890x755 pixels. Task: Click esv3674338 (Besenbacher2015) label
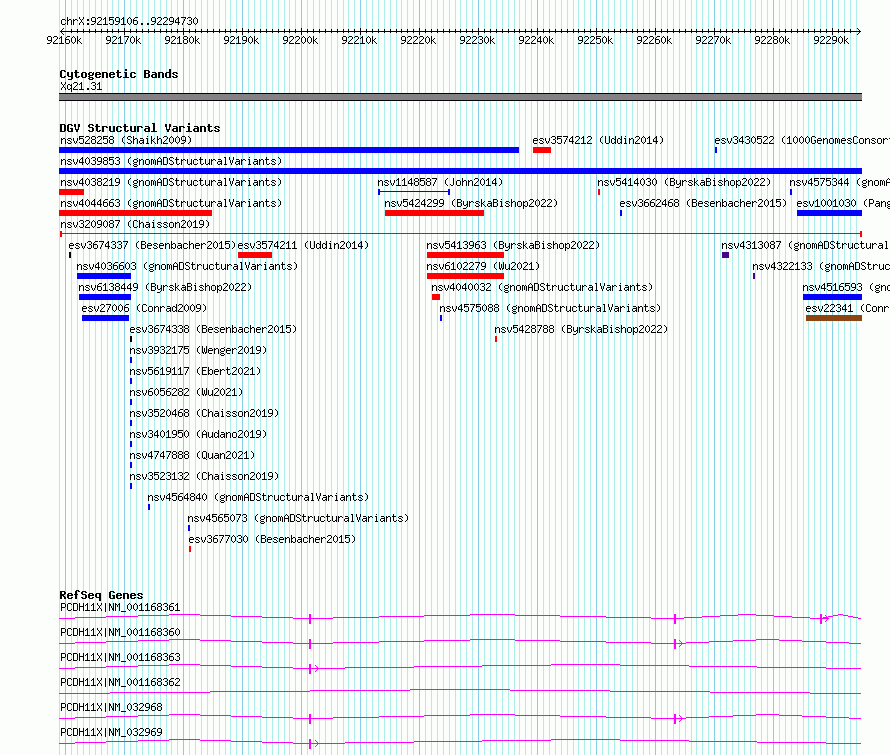pos(213,329)
